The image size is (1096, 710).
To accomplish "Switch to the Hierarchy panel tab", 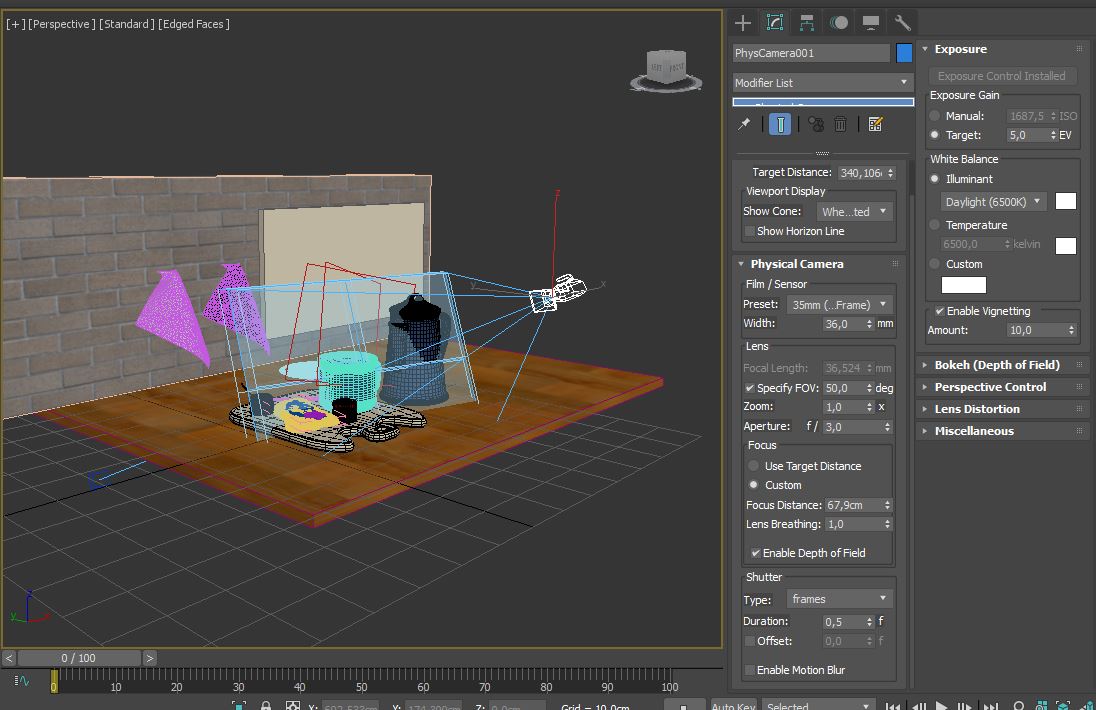I will coord(807,22).
